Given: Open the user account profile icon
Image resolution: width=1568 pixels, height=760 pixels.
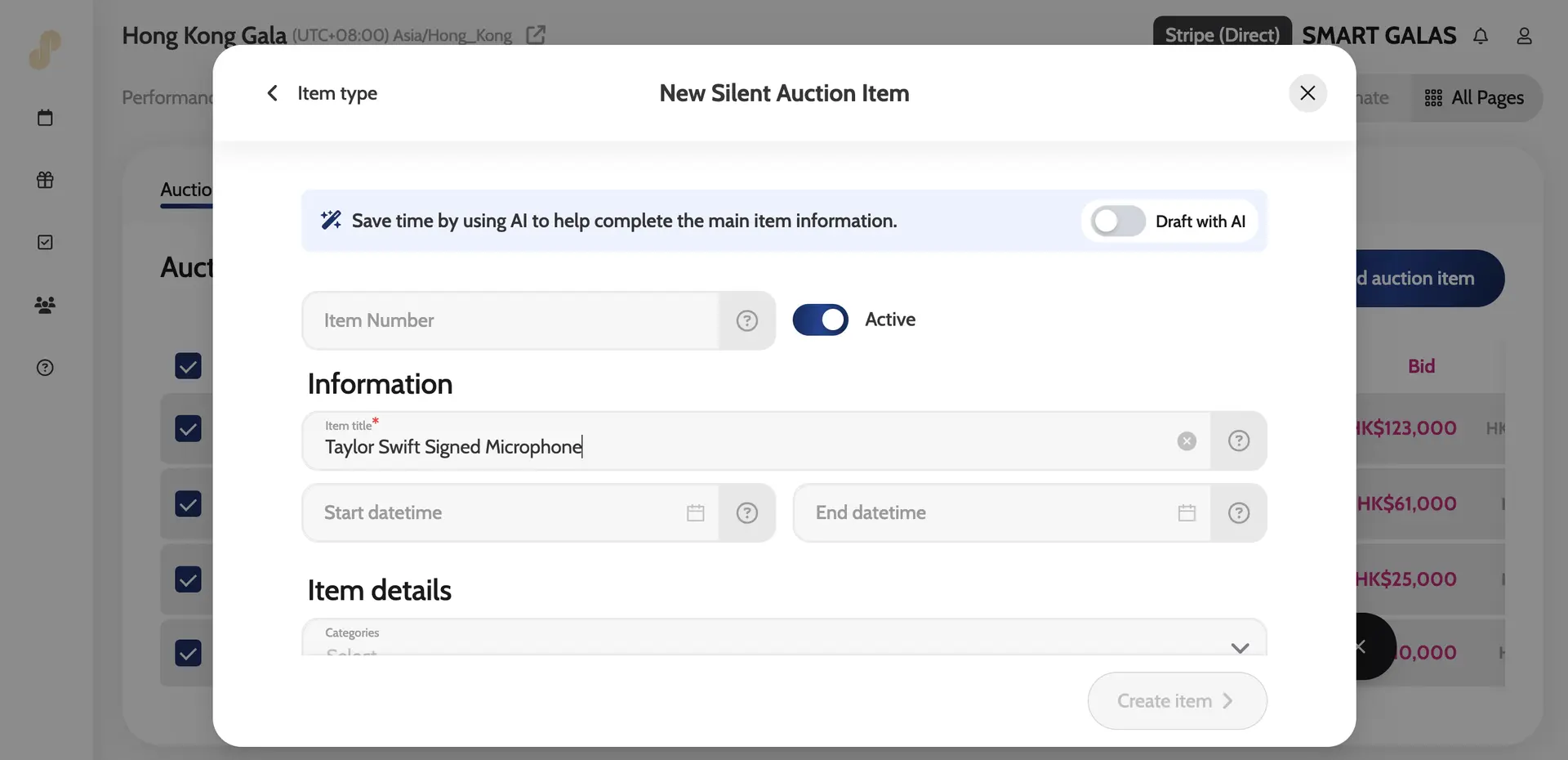Looking at the screenshot, I should 1524,36.
